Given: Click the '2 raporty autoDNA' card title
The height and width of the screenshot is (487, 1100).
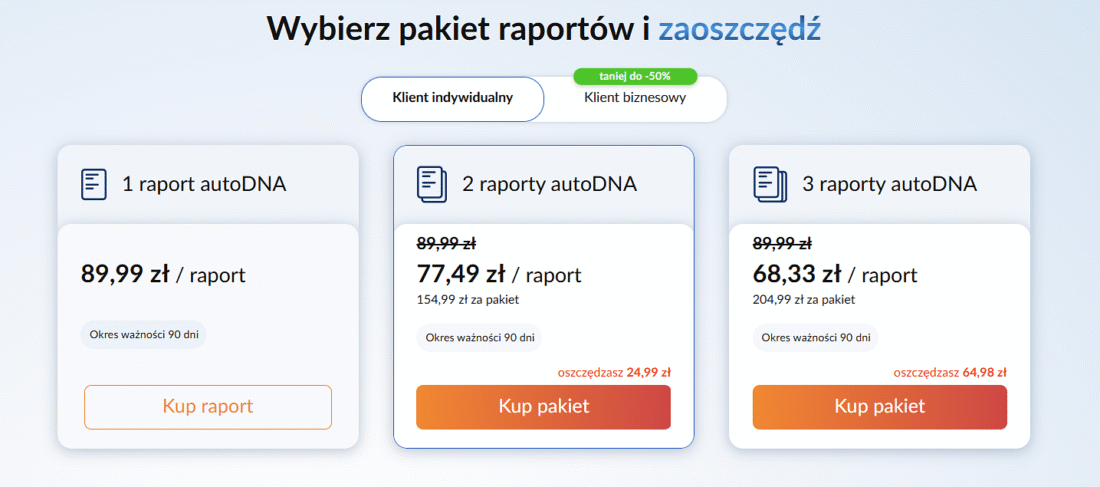Looking at the screenshot, I should [549, 184].
